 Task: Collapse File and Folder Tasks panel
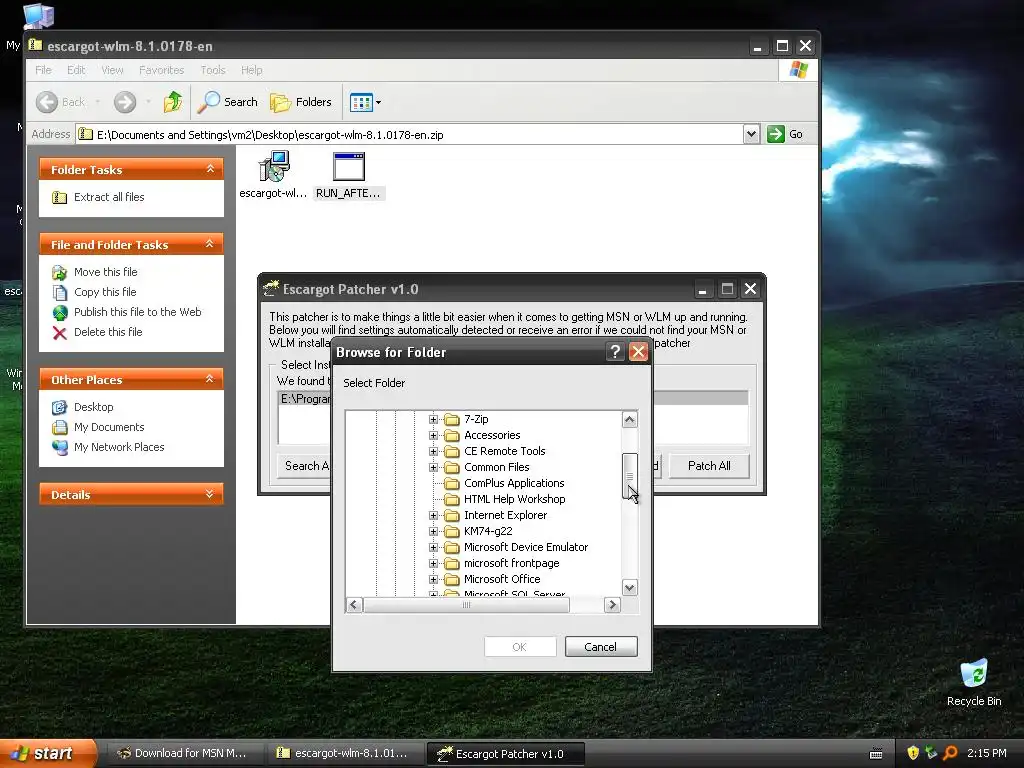[x=210, y=244]
